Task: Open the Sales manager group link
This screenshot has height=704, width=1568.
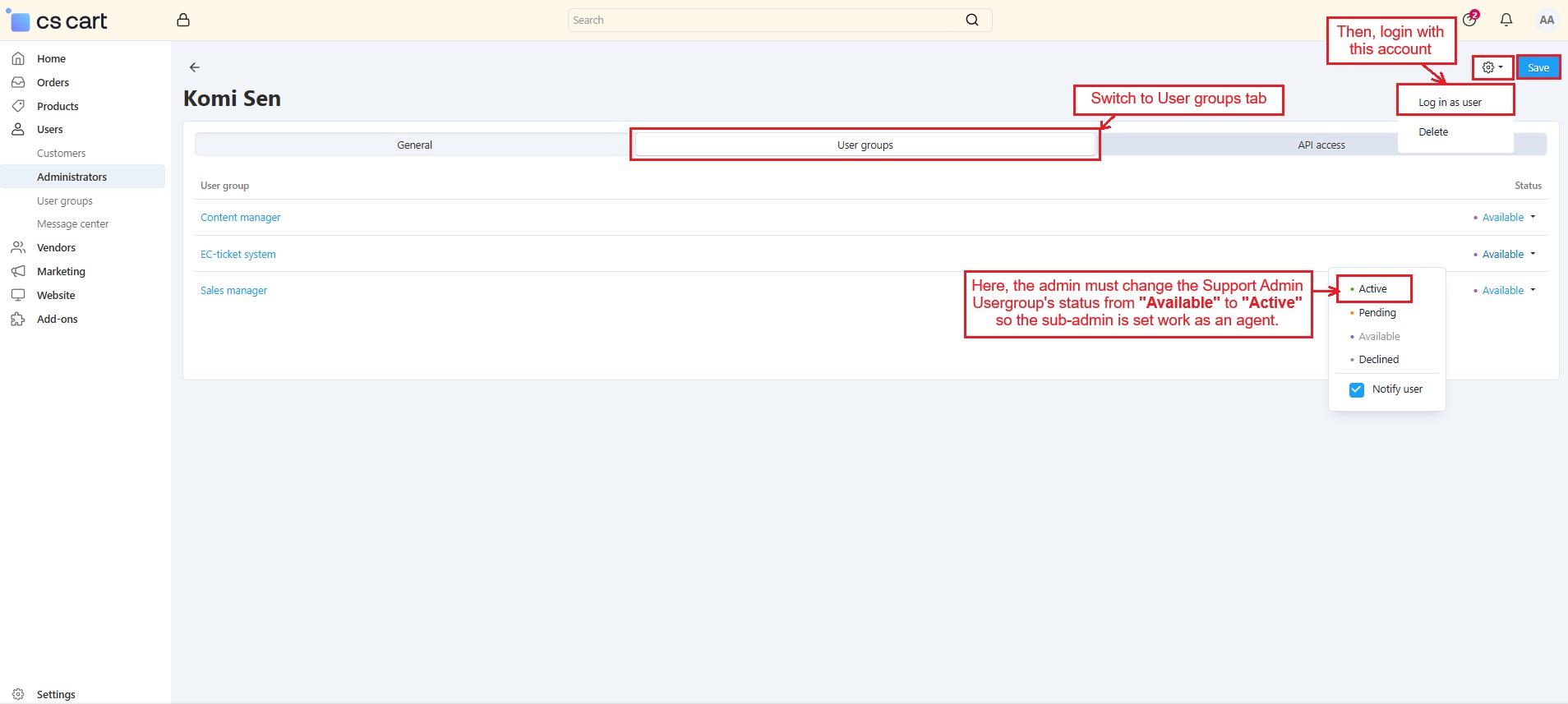Action: 233,291
